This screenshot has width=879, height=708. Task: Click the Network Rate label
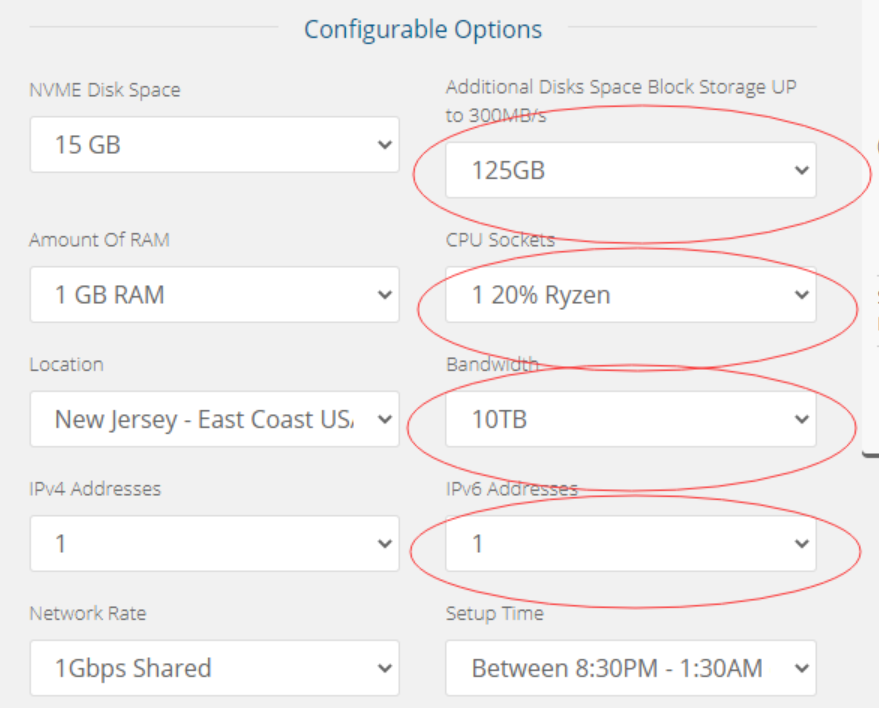[x=87, y=613]
